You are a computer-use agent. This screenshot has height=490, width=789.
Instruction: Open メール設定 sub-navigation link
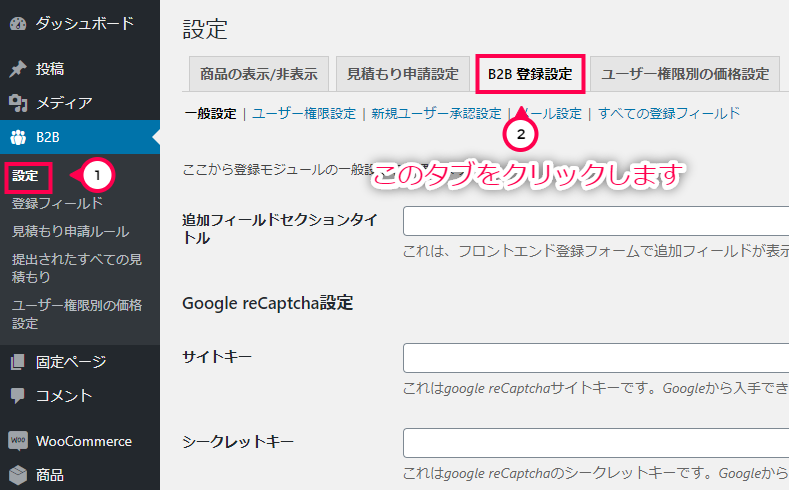tap(549, 114)
